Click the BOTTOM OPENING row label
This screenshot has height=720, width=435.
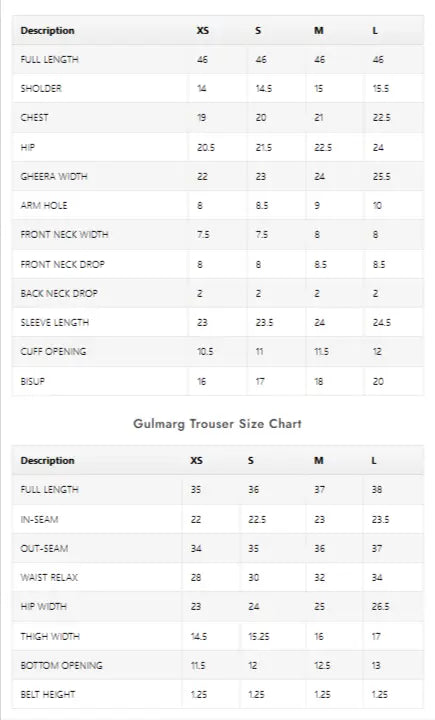coord(62,665)
